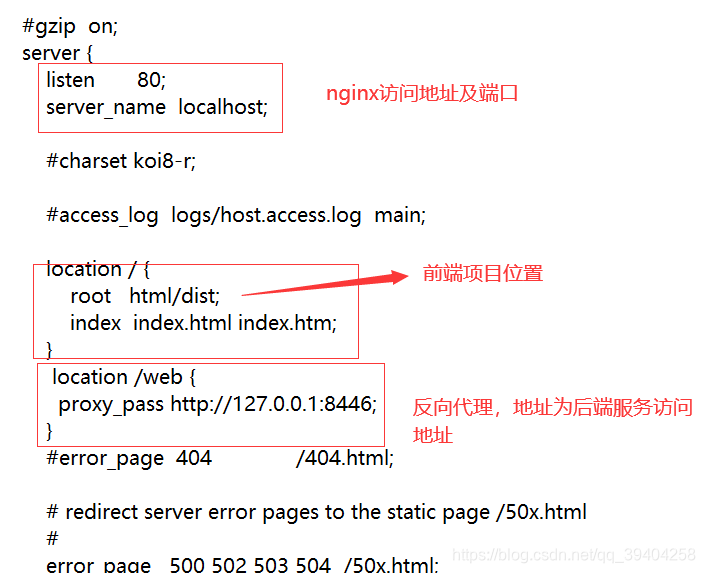Click the 'server {' line
The image size is (705, 573).
pos(58,53)
